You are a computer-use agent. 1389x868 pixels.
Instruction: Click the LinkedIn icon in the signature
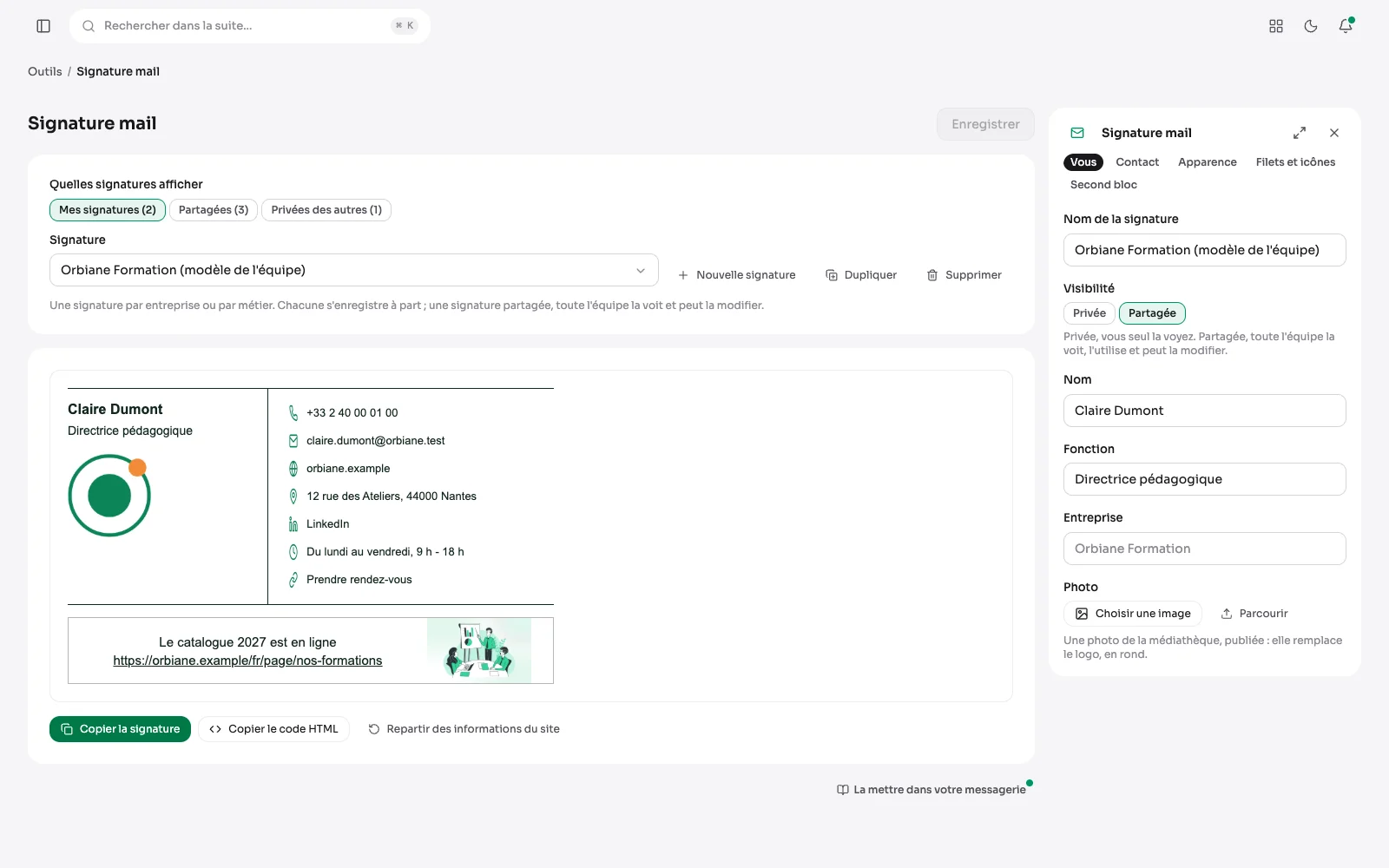point(293,524)
